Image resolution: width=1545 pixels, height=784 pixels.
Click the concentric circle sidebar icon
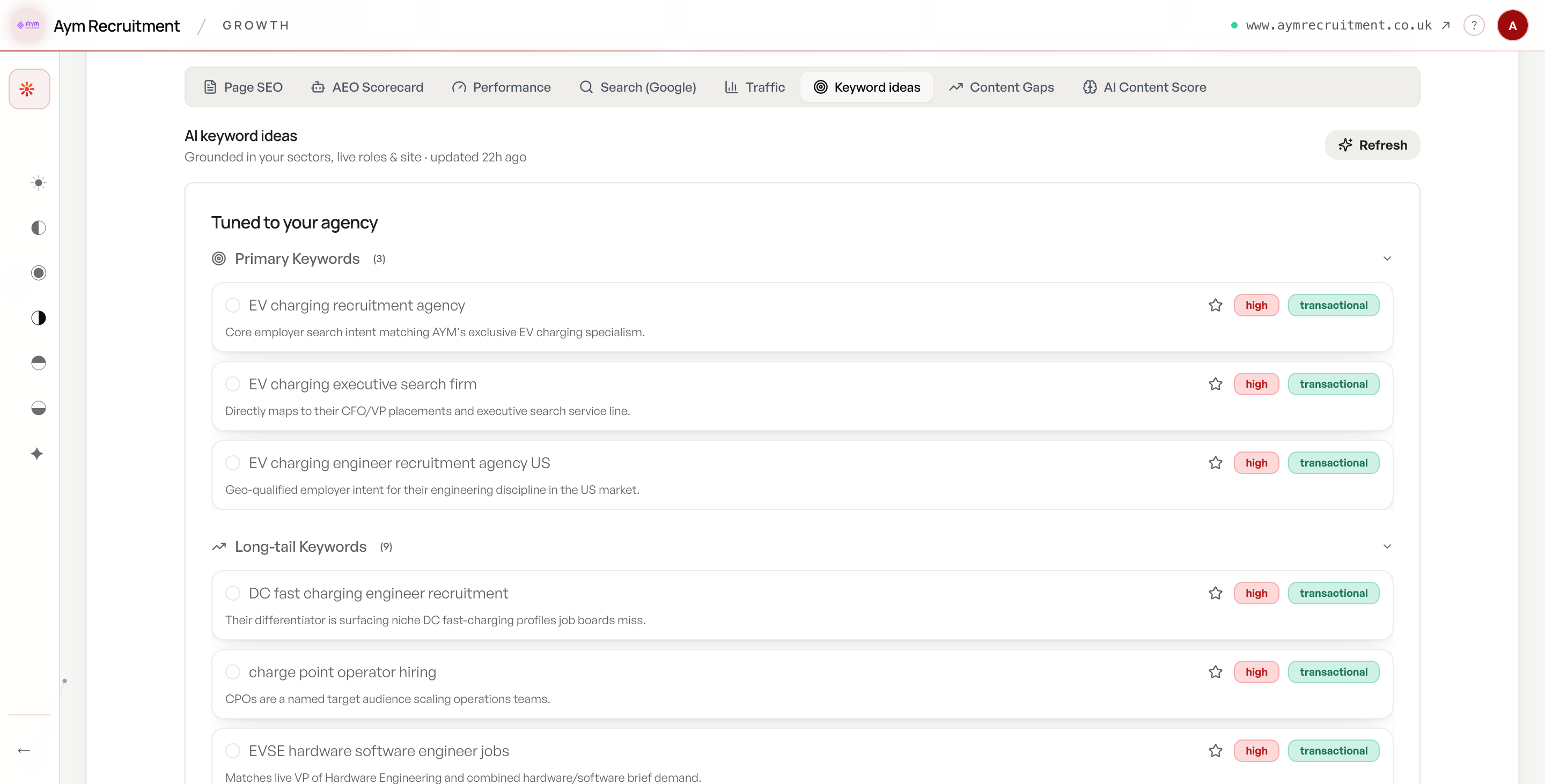(x=39, y=273)
